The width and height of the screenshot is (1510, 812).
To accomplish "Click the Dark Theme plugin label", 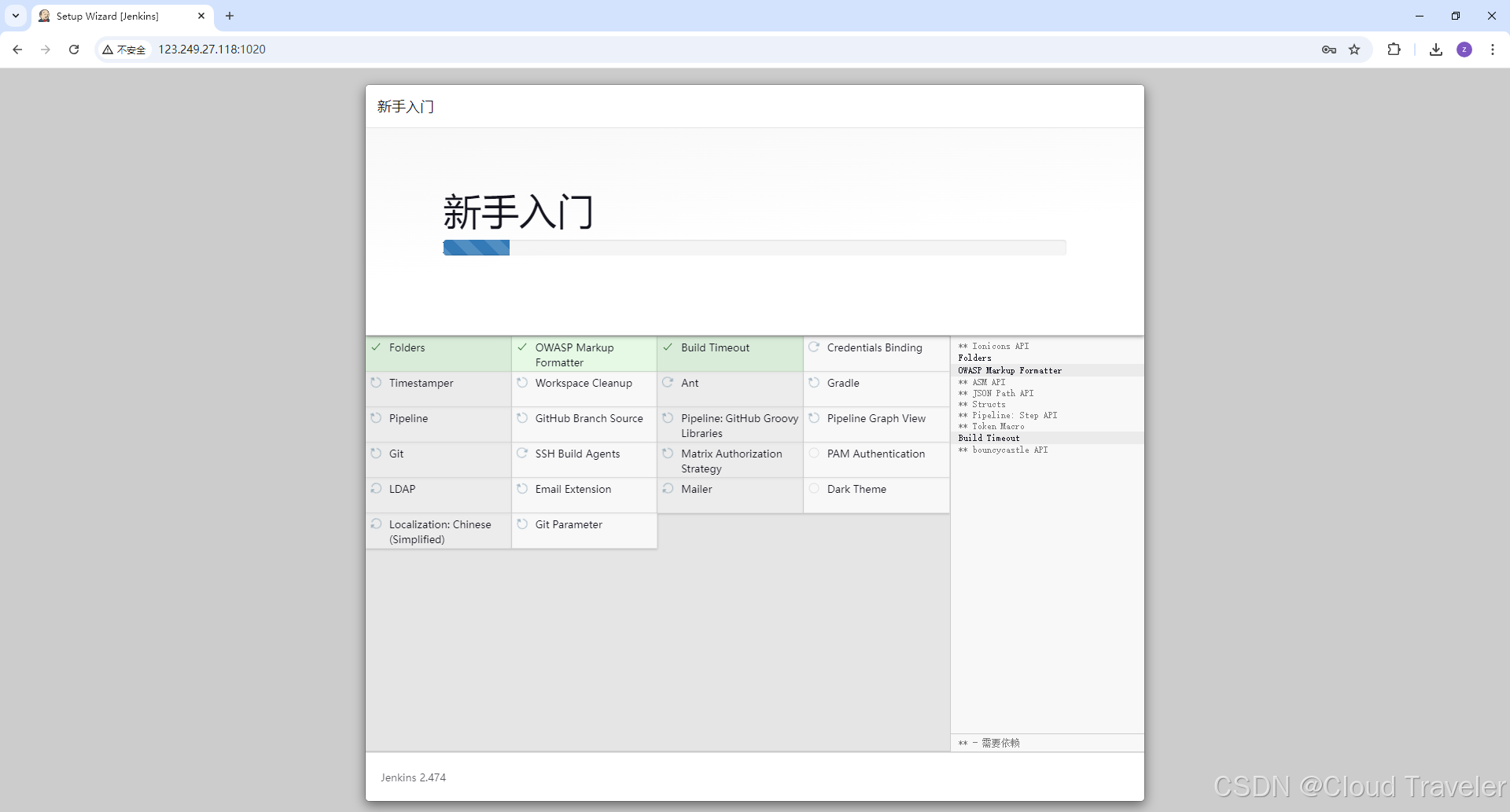I will coord(856,489).
